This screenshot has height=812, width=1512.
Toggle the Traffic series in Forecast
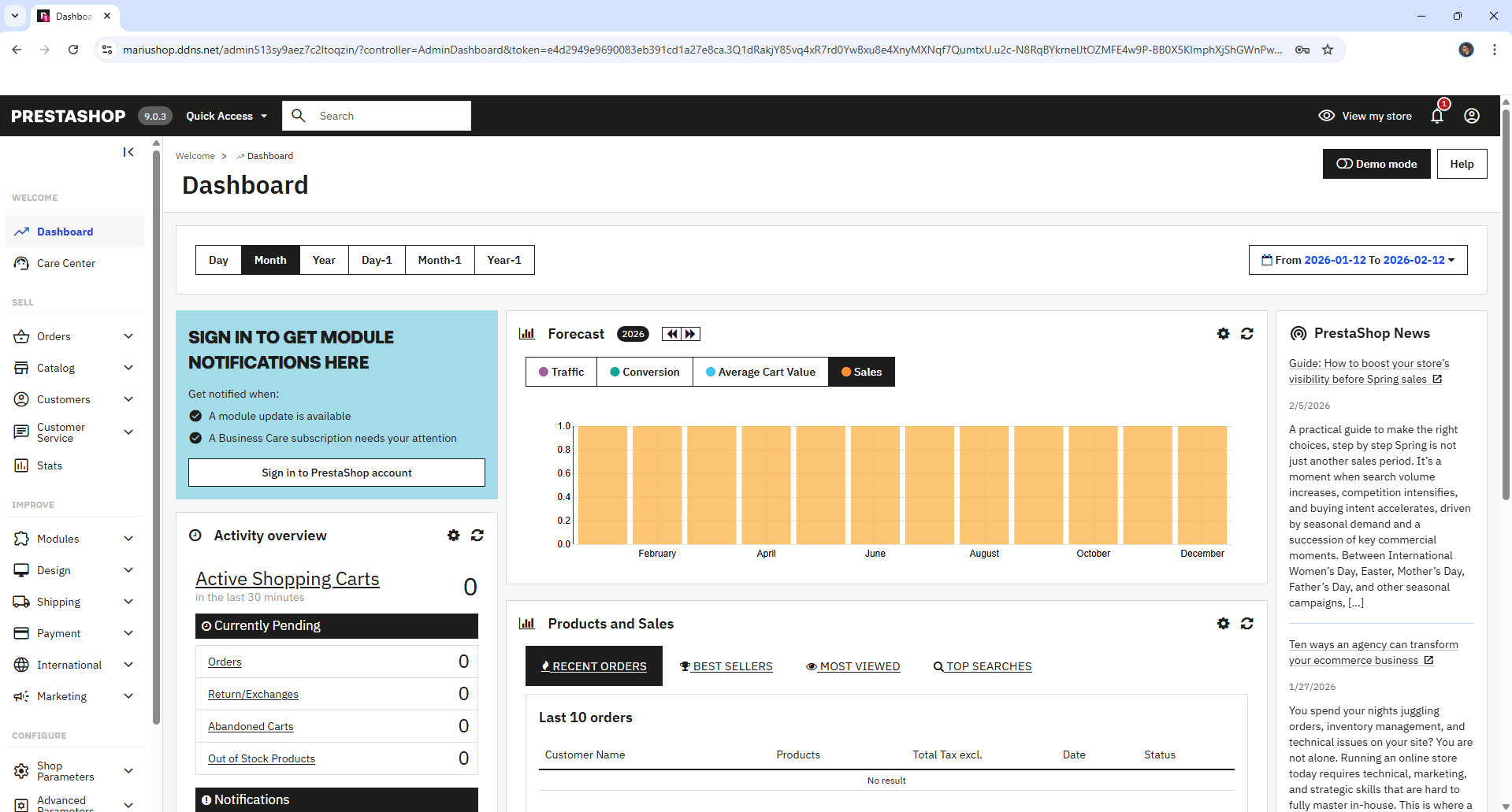coord(561,372)
